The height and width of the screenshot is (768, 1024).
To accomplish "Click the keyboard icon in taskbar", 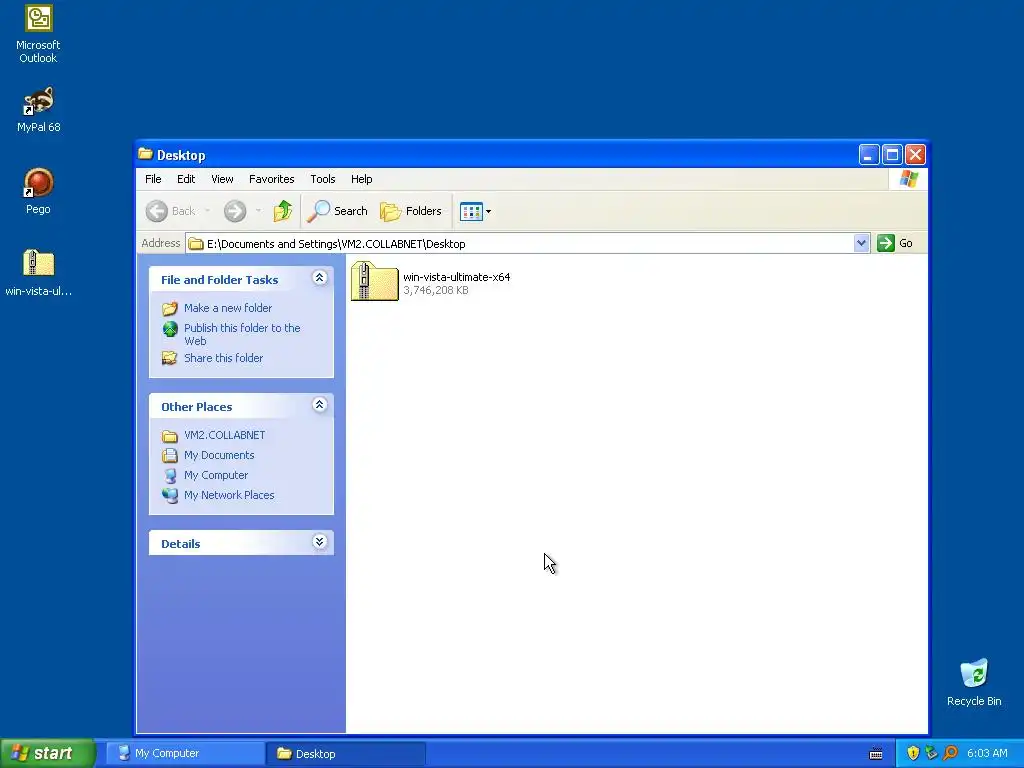I will click(876, 754).
